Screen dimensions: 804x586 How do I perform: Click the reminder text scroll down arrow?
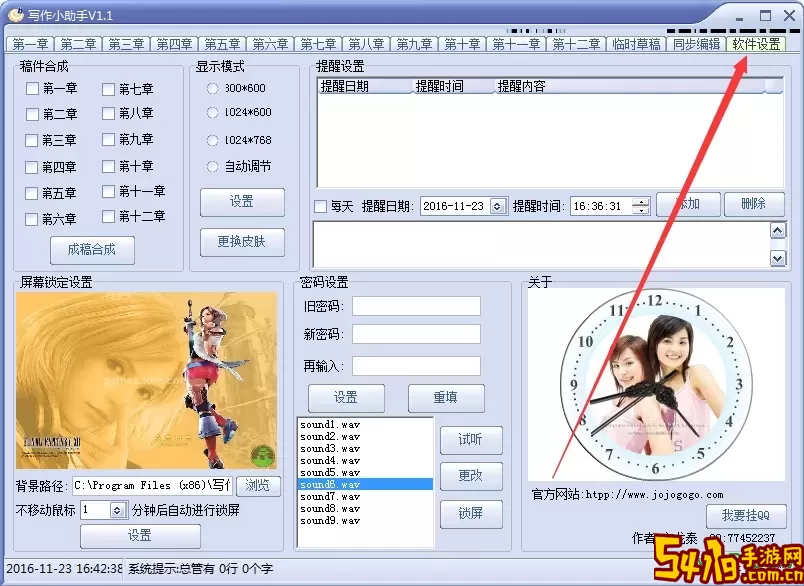(778, 258)
